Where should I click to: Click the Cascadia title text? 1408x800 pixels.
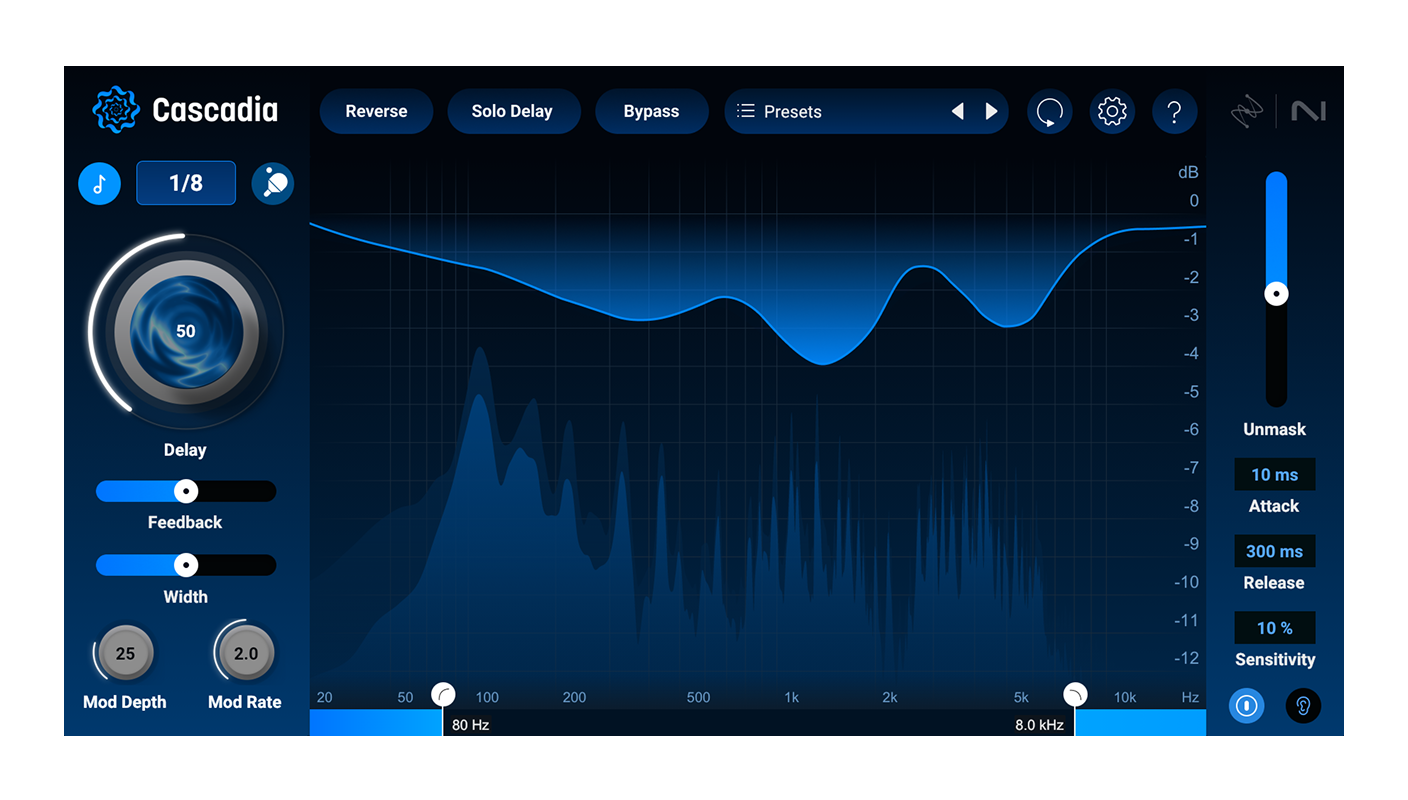[x=215, y=110]
